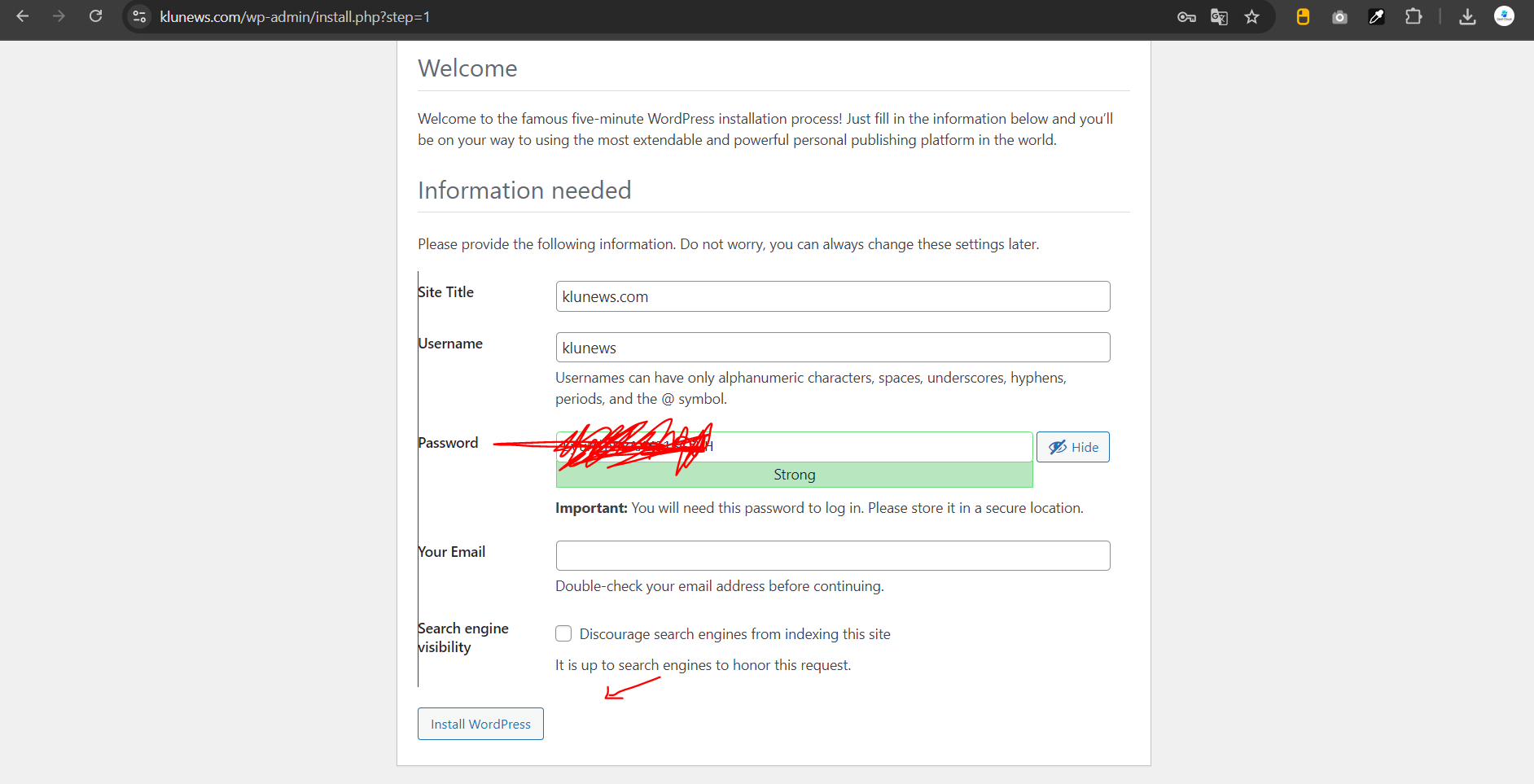This screenshot has height=784, width=1534.
Task: Go forward to the next page
Action: point(59,16)
